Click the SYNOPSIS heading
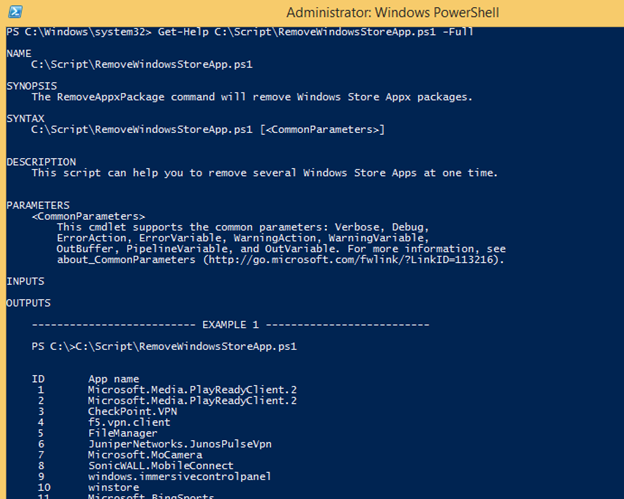The image size is (624, 499). (x=32, y=86)
